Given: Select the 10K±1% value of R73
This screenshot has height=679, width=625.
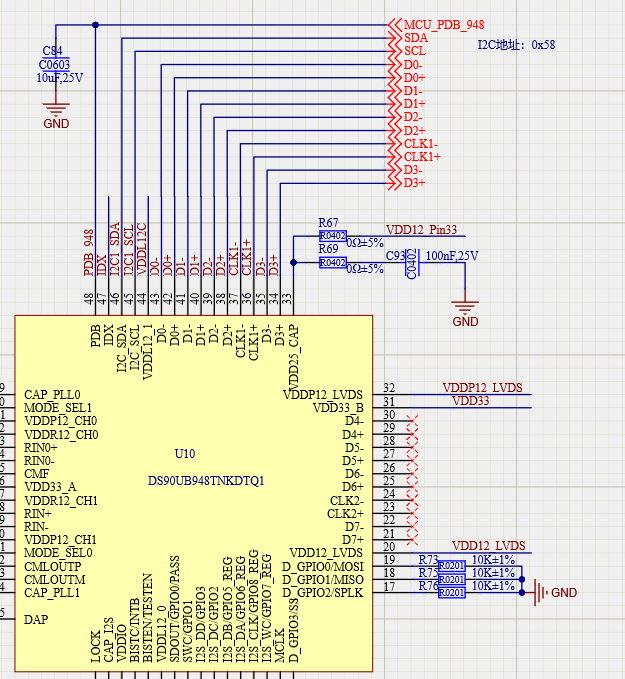Looking at the screenshot, I should pyautogui.click(x=493, y=559).
